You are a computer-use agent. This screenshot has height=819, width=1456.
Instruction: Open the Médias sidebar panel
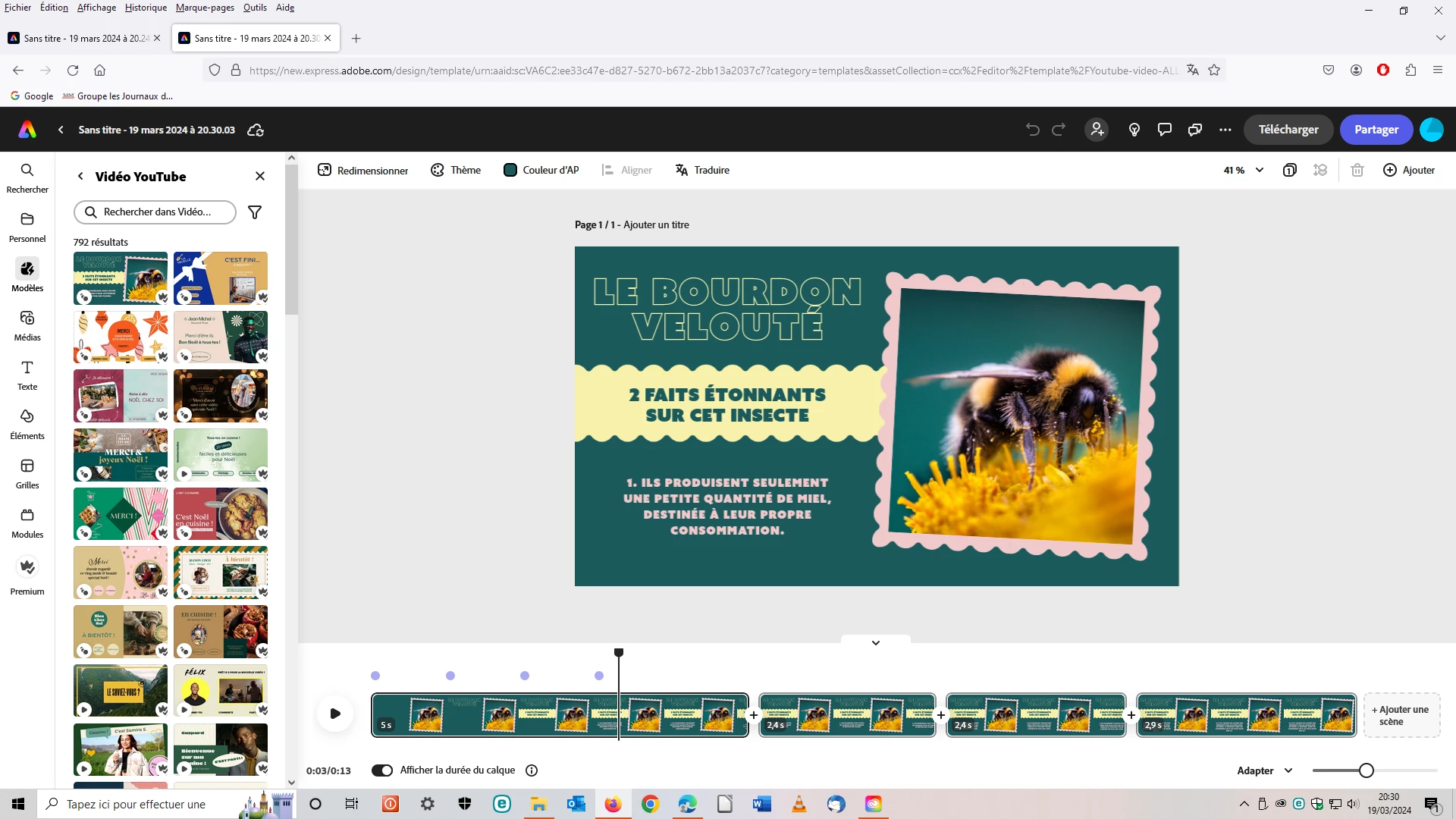click(x=27, y=325)
